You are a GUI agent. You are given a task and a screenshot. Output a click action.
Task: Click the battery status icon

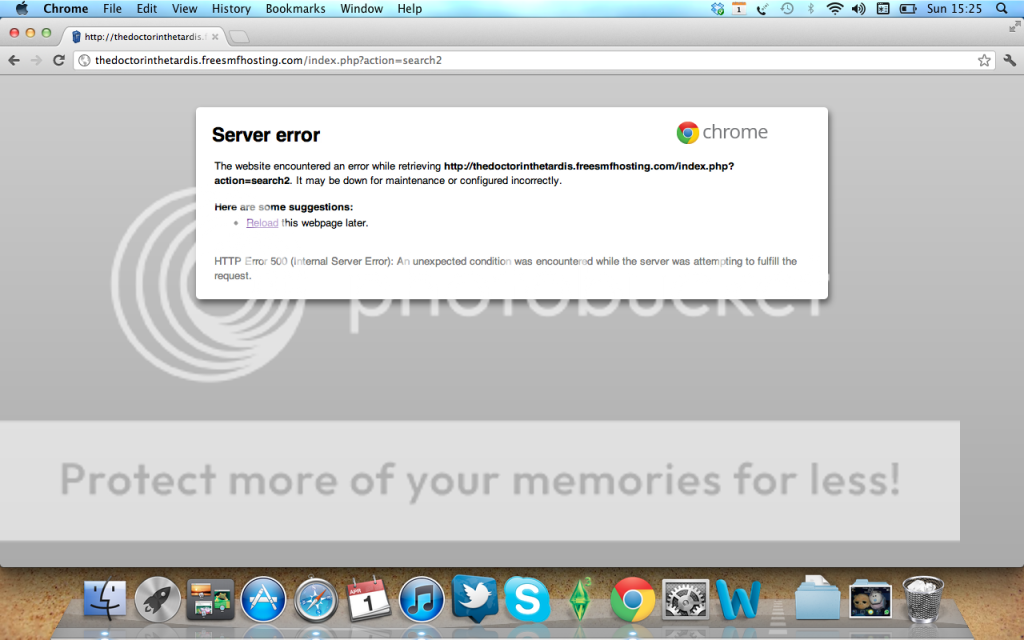(908, 8)
